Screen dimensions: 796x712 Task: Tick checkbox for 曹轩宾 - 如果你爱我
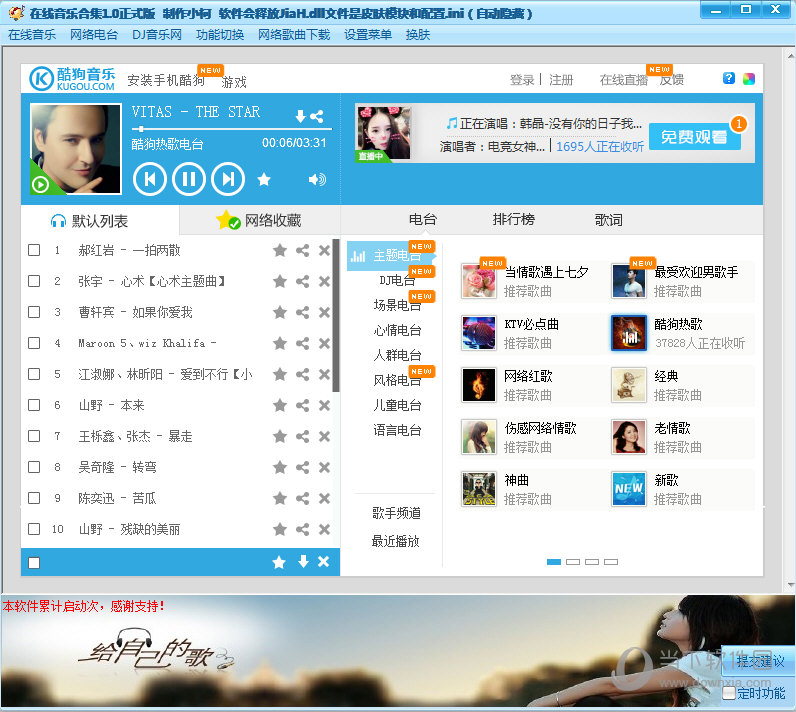coord(34,312)
